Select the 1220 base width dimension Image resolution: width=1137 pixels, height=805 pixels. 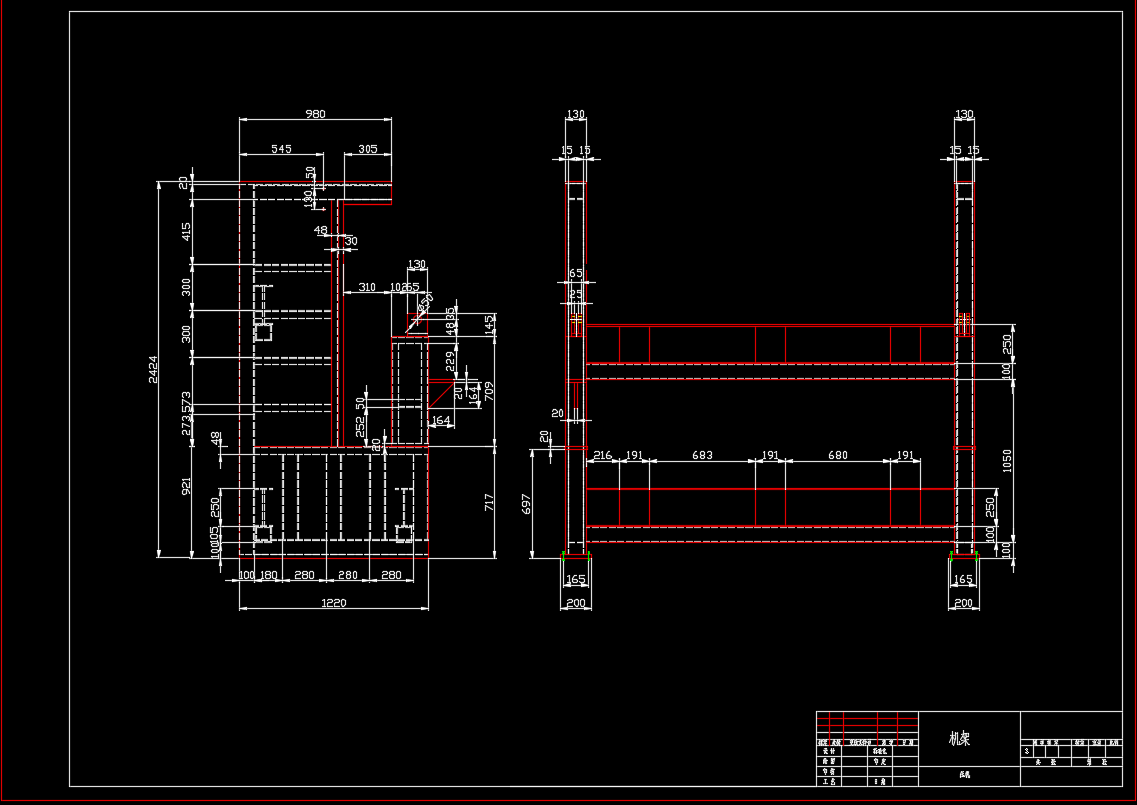pos(333,603)
